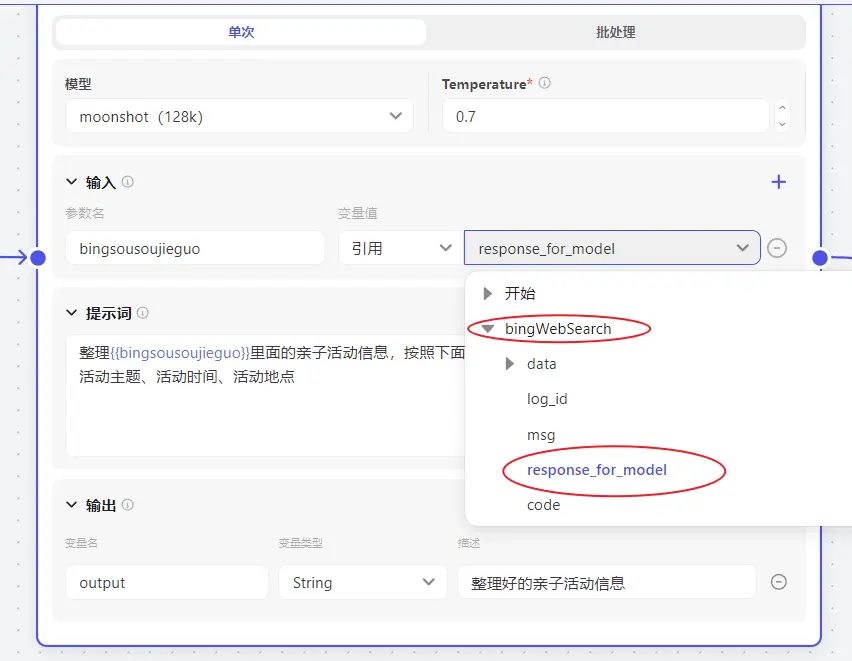852x661 pixels.
Task: Switch to the 单次 tab
Action: tap(241, 32)
